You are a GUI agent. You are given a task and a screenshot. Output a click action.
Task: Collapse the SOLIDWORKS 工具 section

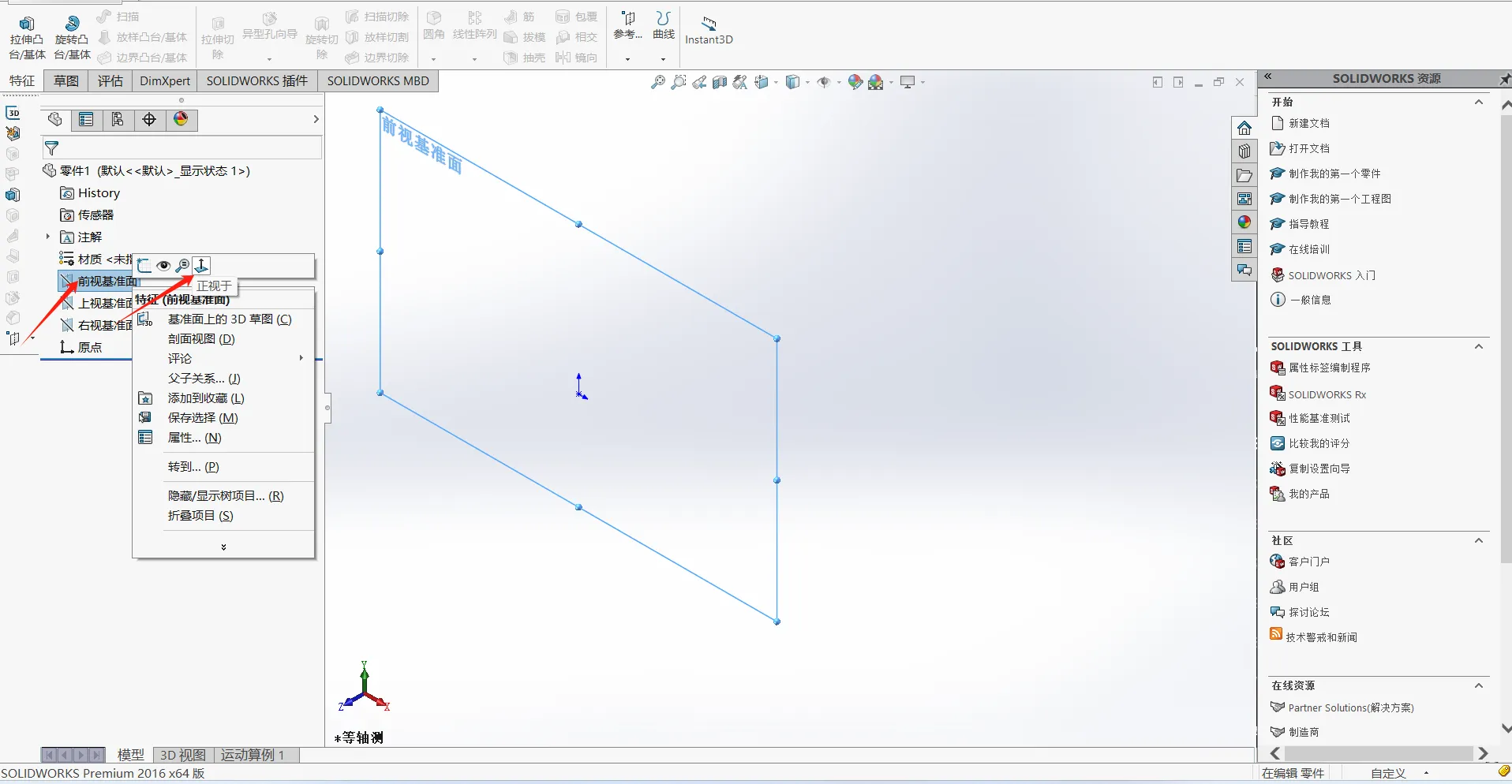pyautogui.click(x=1479, y=346)
